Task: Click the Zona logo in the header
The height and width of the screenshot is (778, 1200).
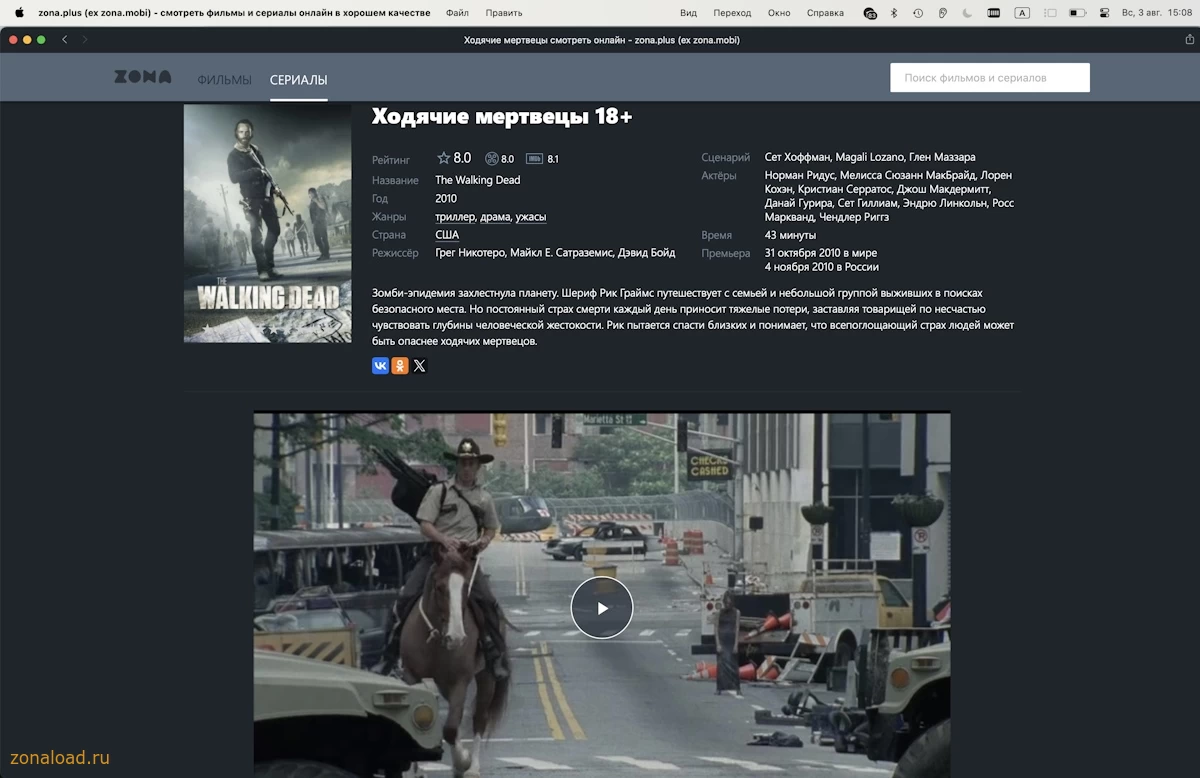Action: coord(143,77)
